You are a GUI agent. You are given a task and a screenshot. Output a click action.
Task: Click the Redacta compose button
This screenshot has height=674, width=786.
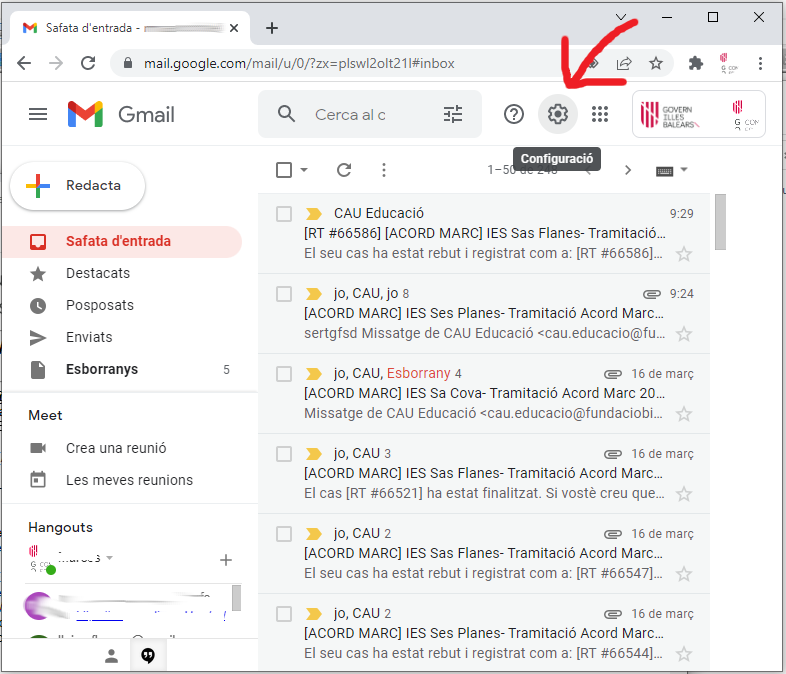coord(78,186)
